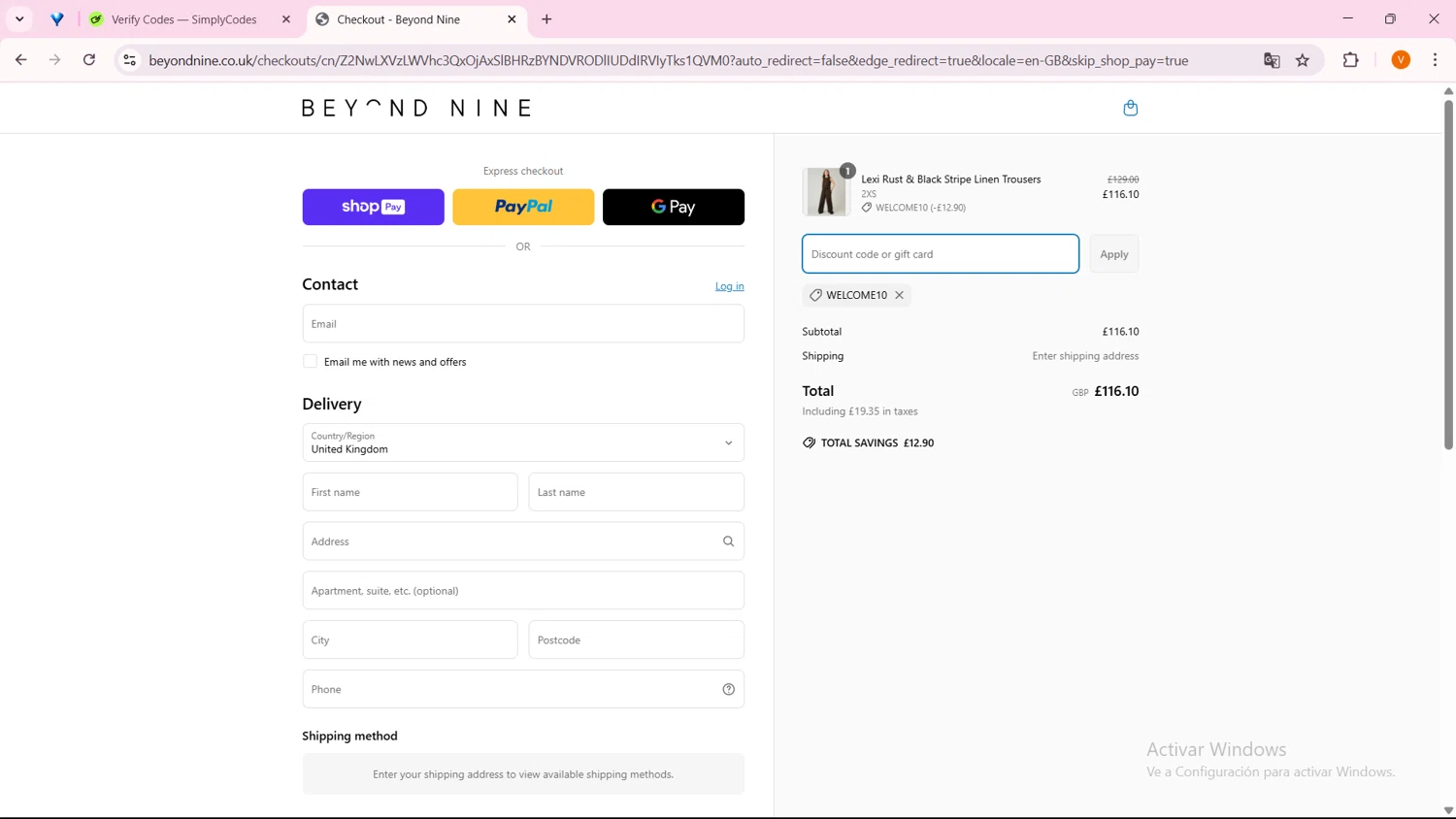Choose PayPal express checkout

(x=523, y=207)
